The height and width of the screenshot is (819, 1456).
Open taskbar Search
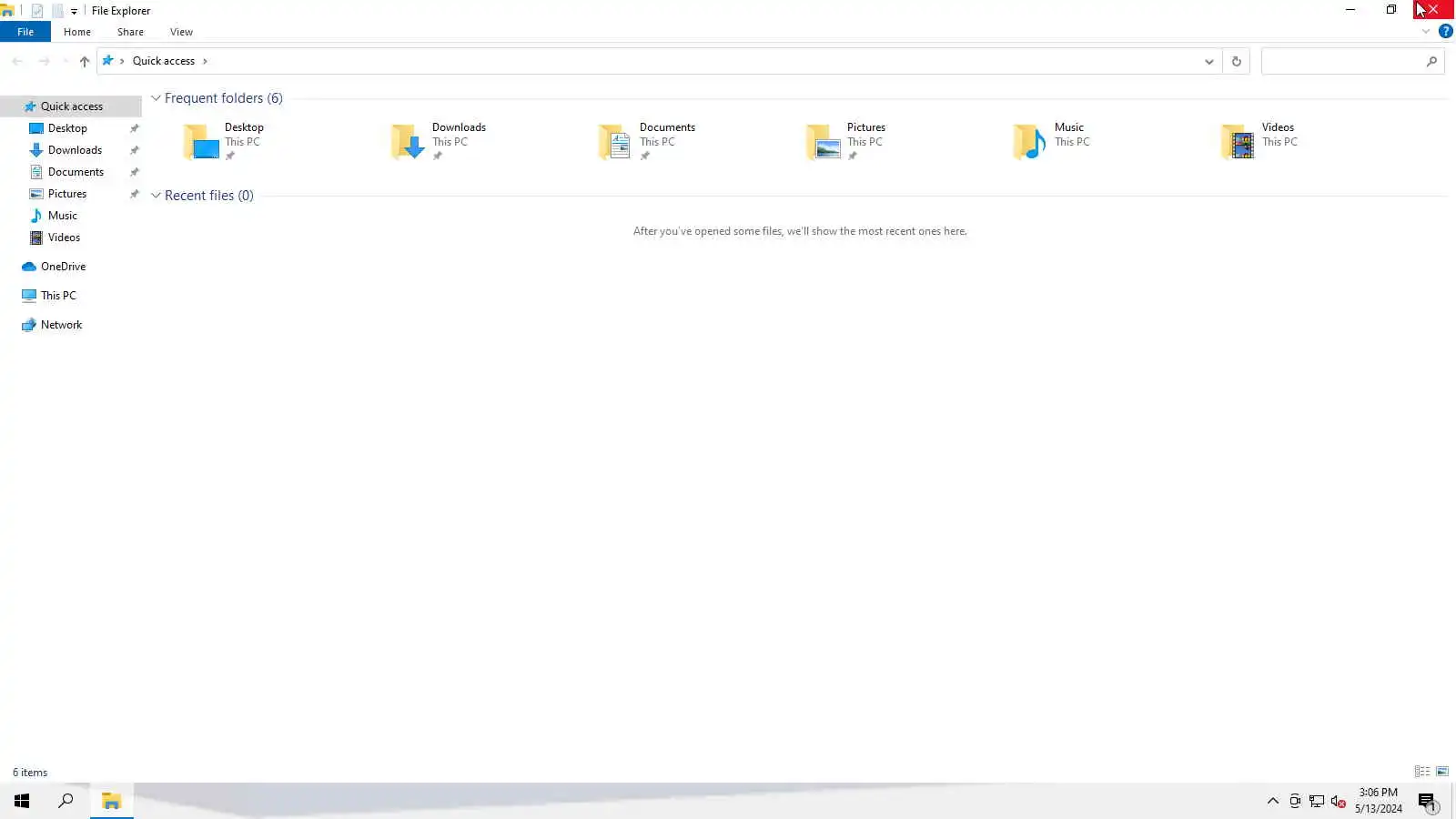66,801
